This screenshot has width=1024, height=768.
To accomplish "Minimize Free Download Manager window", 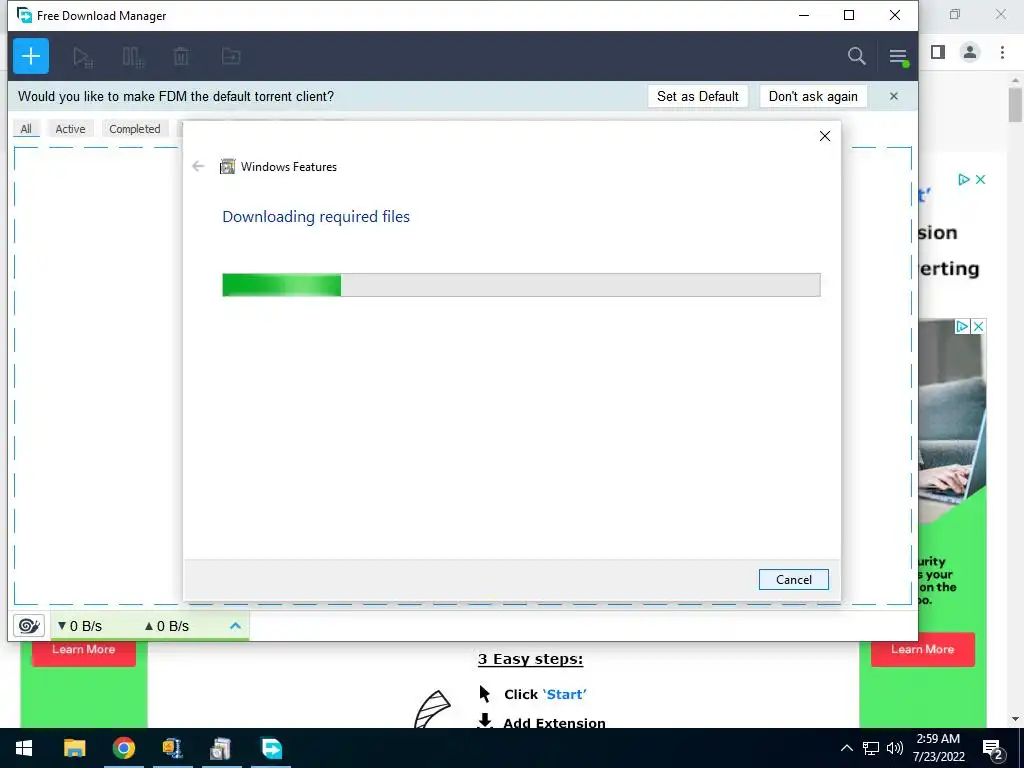I will 804,15.
